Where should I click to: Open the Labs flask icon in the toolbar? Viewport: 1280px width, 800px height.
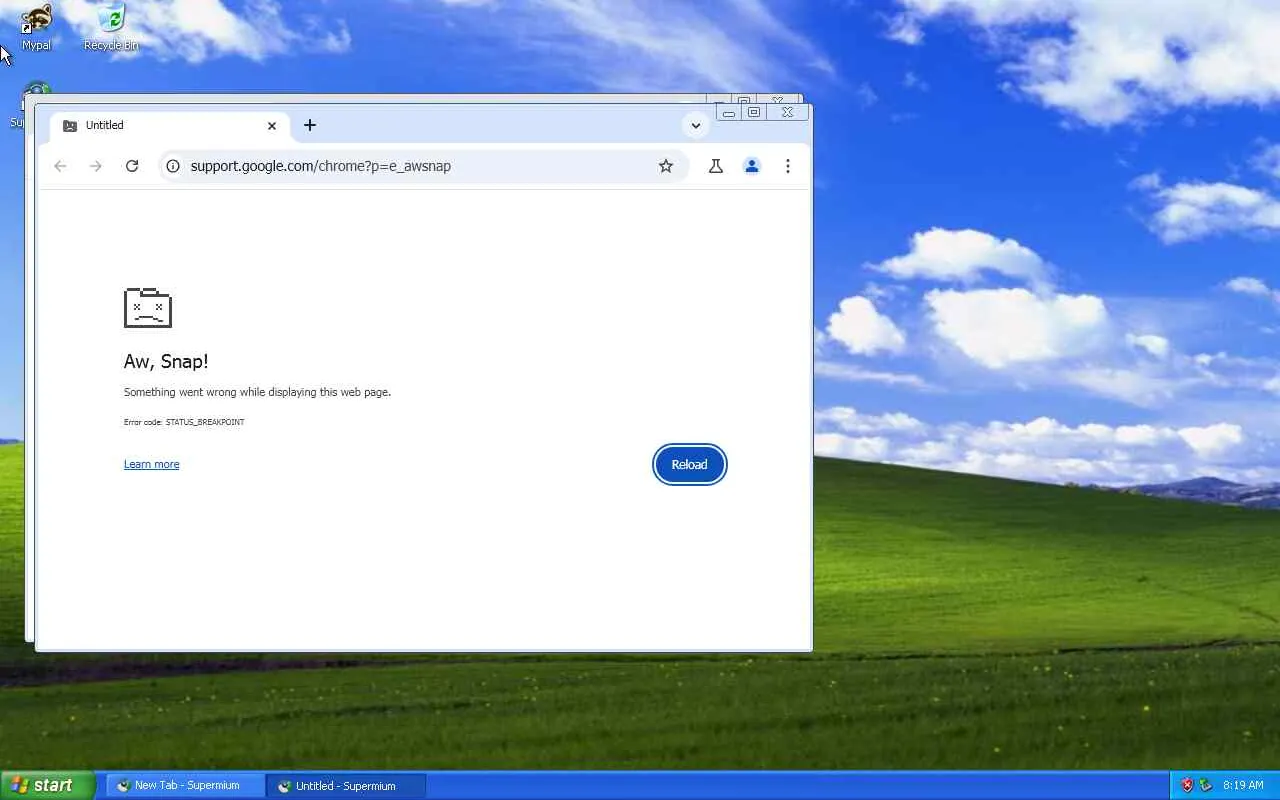click(716, 166)
